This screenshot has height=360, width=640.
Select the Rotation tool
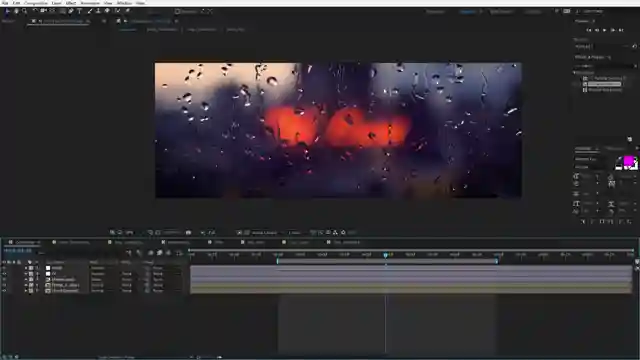click(35, 11)
